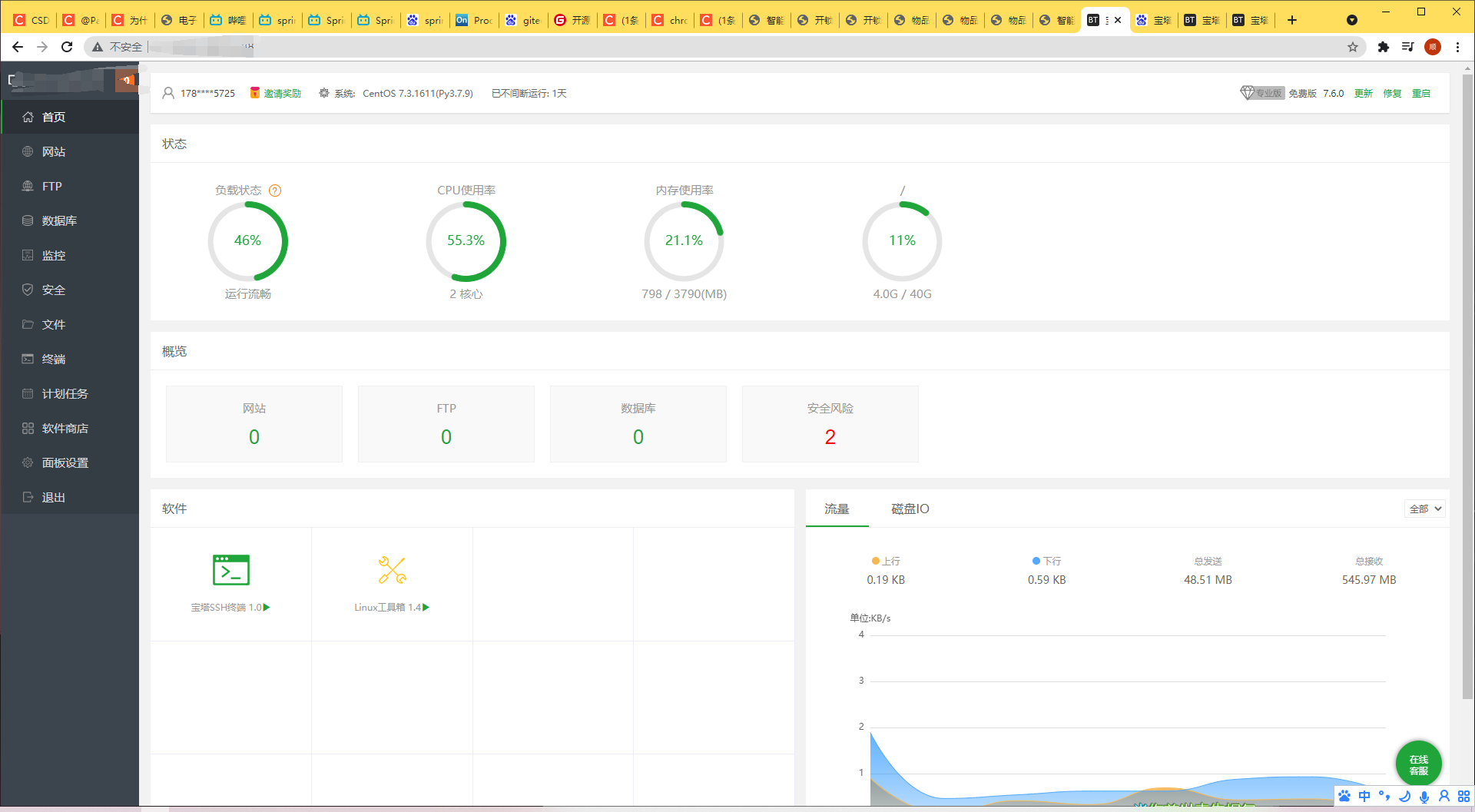Open Chrome's three-dot menu
The width and height of the screenshot is (1475, 812).
tap(1457, 47)
